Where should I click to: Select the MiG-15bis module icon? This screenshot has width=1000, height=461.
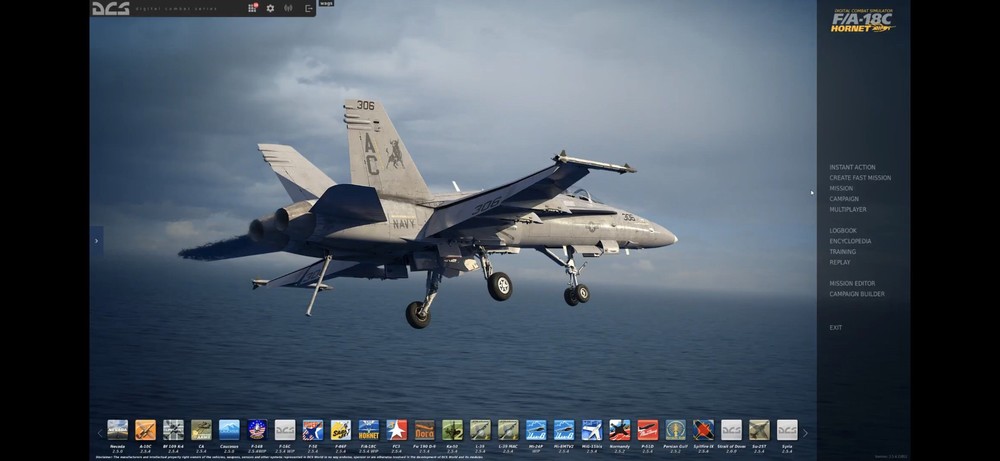[x=592, y=430]
